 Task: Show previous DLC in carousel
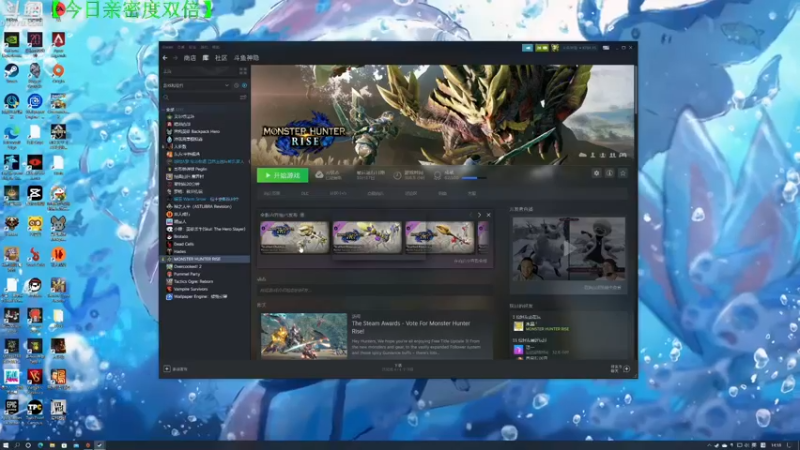(x=470, y=215)
